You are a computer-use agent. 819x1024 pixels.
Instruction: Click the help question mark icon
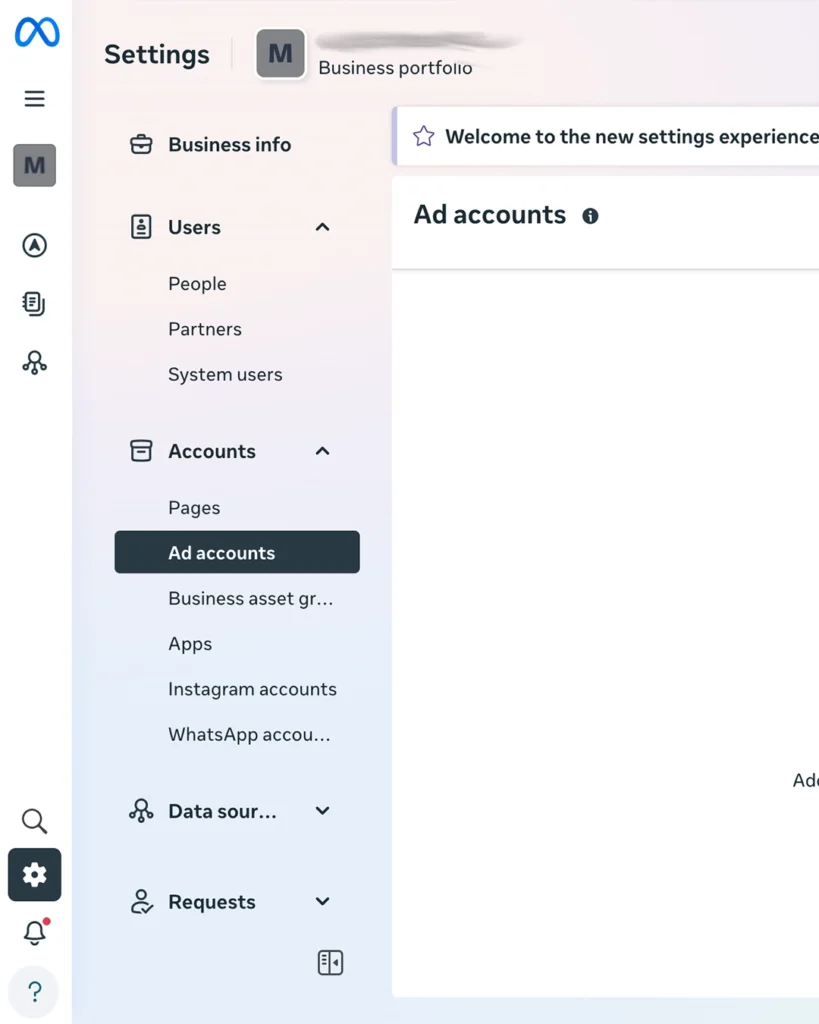tap(35, 991)
